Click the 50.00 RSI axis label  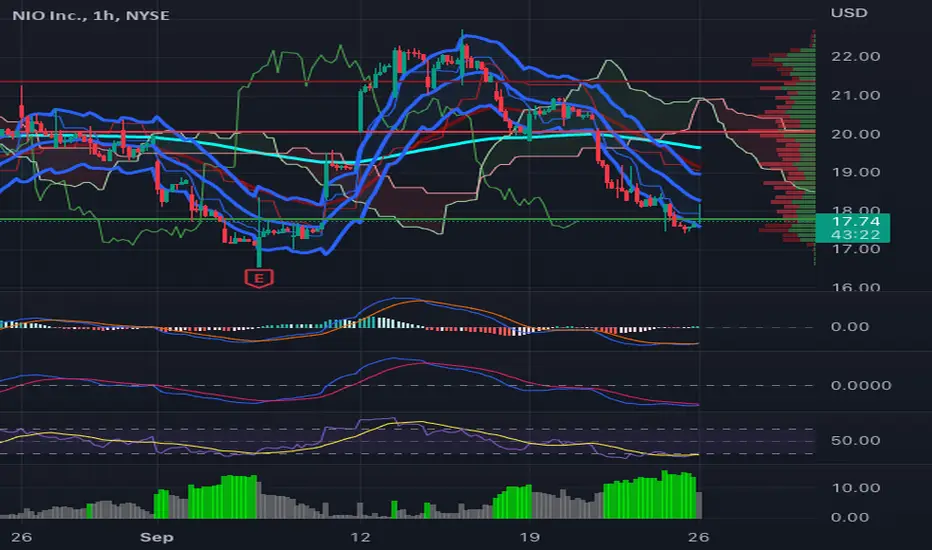(x=855, y=441)
